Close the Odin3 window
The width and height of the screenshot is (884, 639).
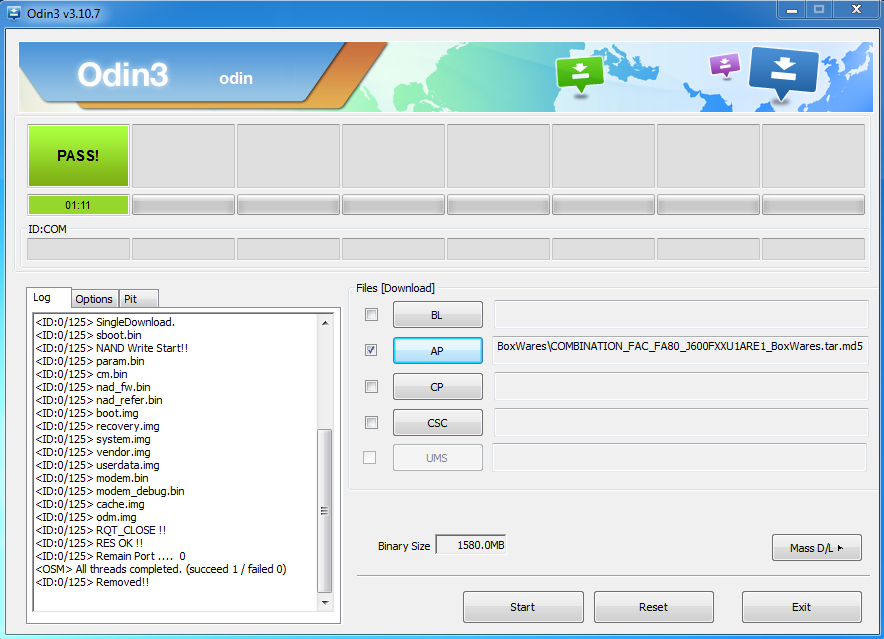(856, 10)
